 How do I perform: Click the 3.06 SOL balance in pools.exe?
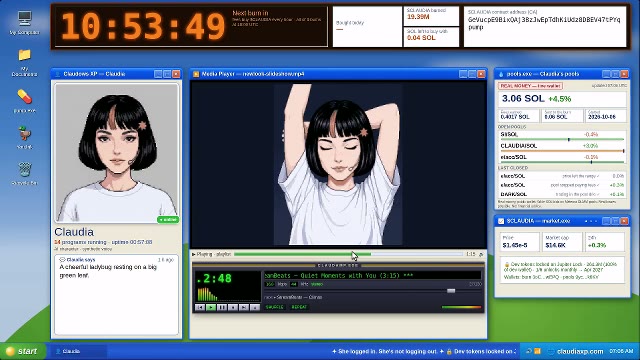(523, 98)
